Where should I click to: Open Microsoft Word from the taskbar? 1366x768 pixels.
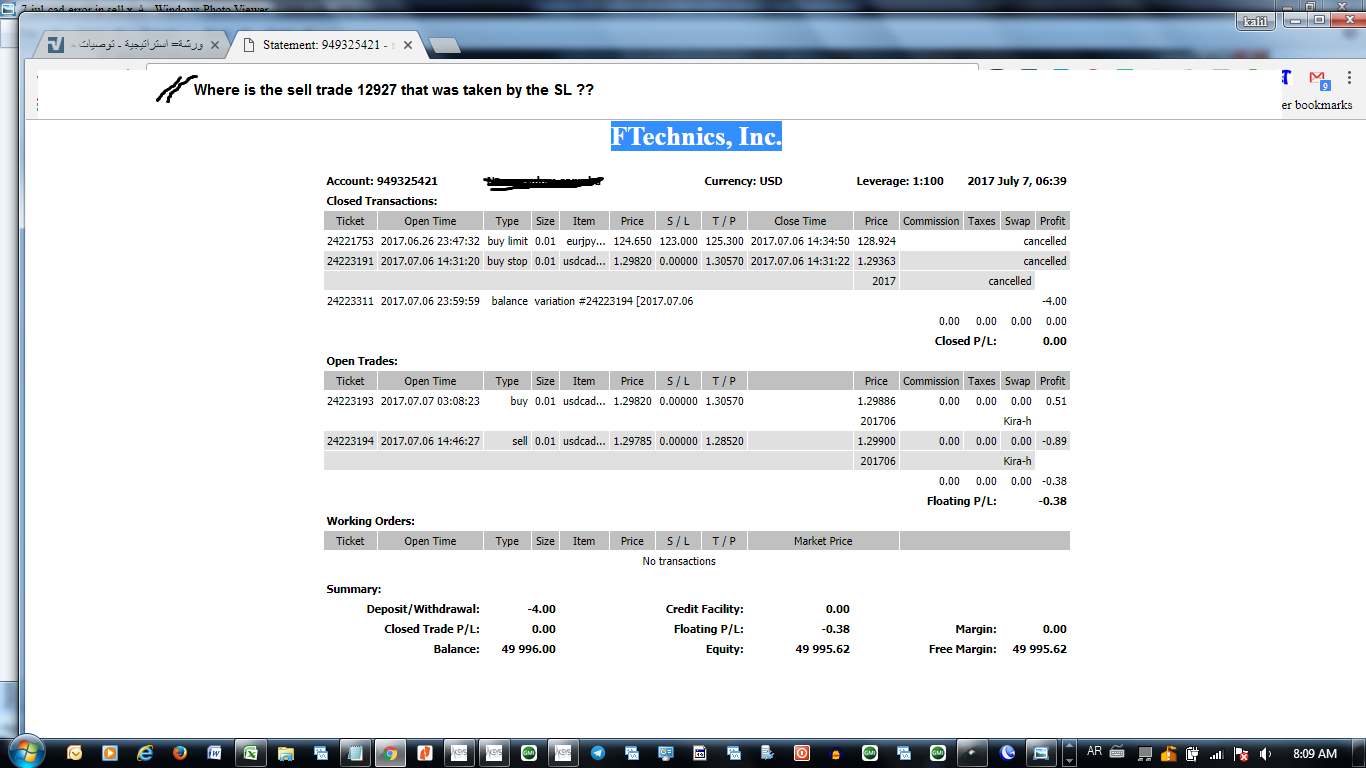214,753
